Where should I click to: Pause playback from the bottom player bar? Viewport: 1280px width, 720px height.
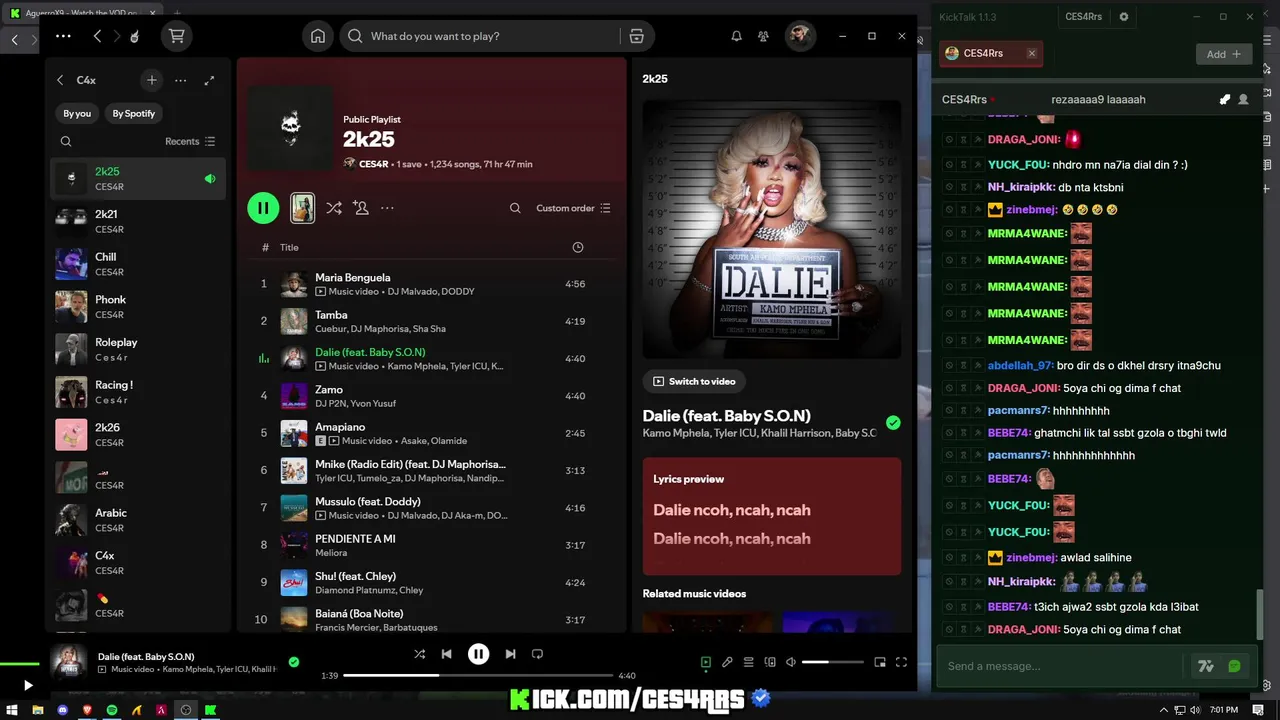pos(478,654)
